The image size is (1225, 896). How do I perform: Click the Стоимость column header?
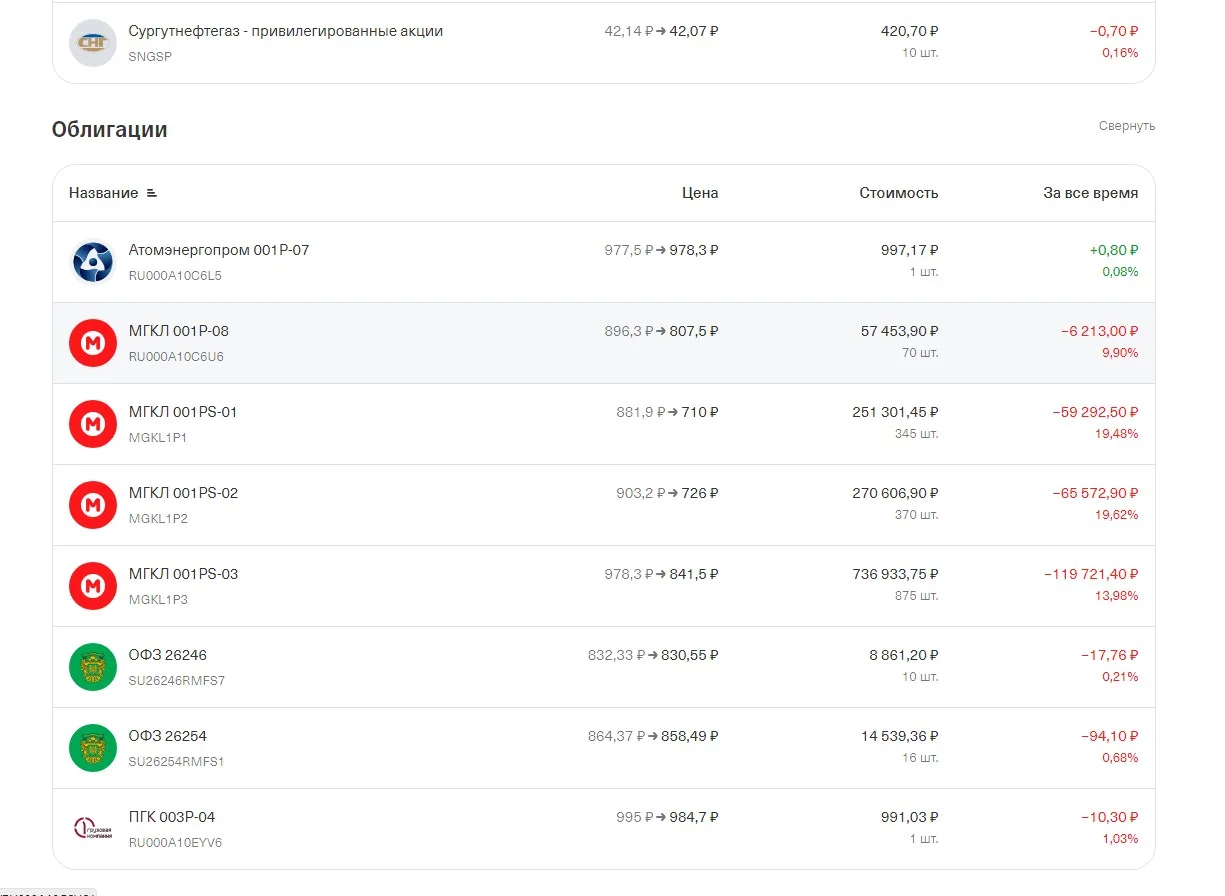pyautogui.click(x=899, y=193)
